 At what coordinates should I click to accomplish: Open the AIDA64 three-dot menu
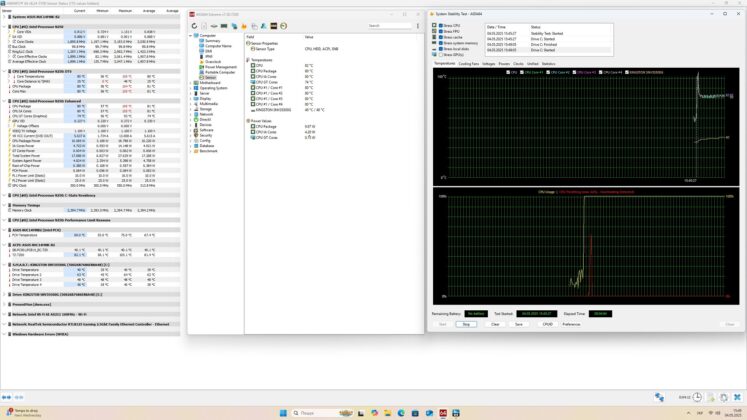click(x=418, y=26)
